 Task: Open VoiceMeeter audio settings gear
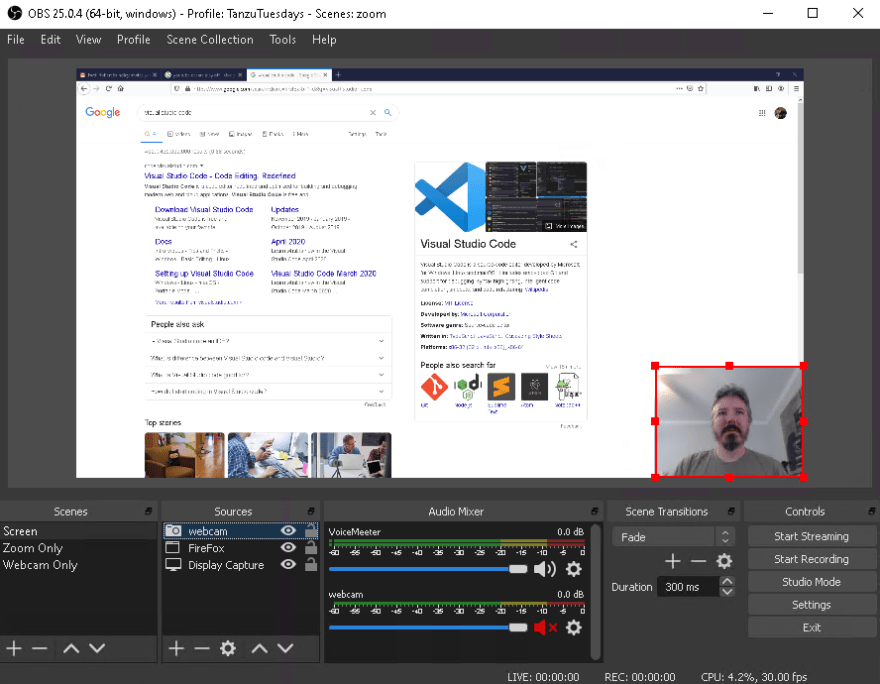point(574,569)
